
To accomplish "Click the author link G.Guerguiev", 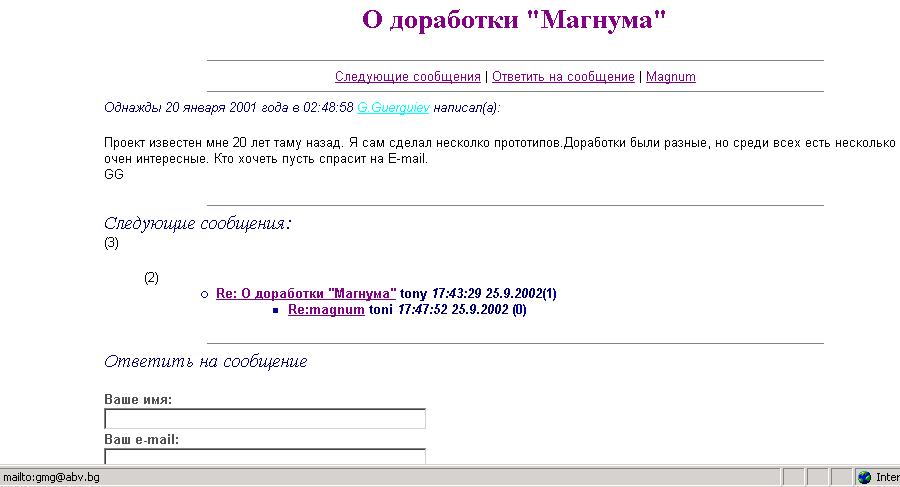I will [x=393, y=108].
